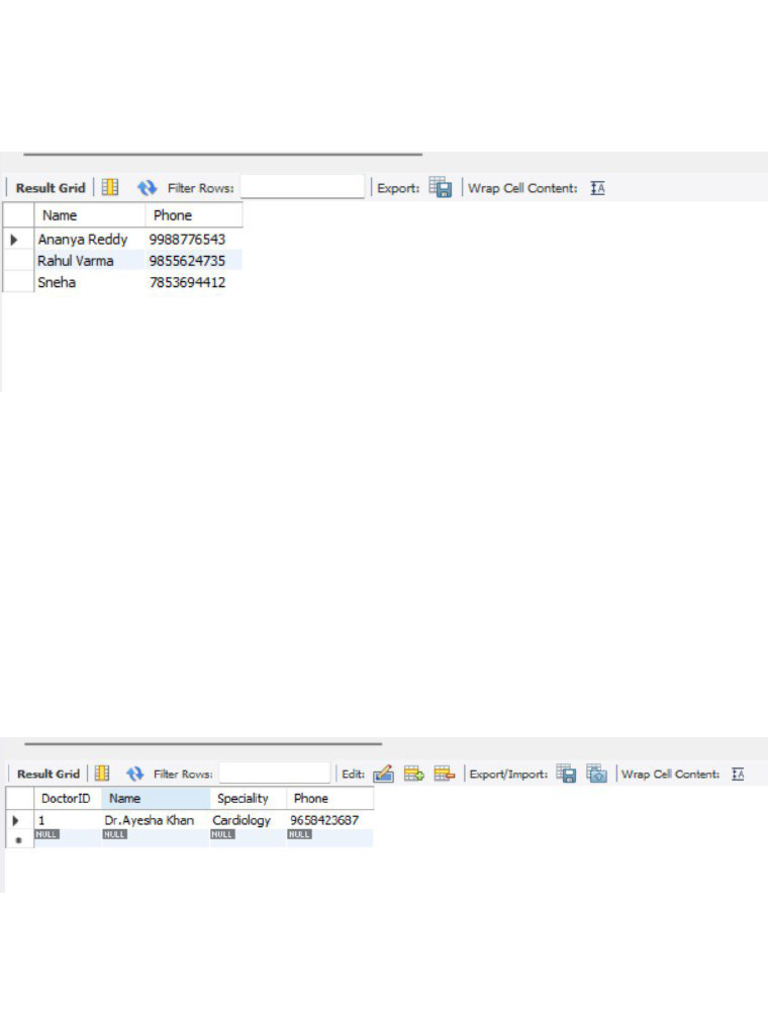Click the lower Result Grid button
Image resolution: width=768 pixels, height=1024 pixels.
click(x=48, y=774)
